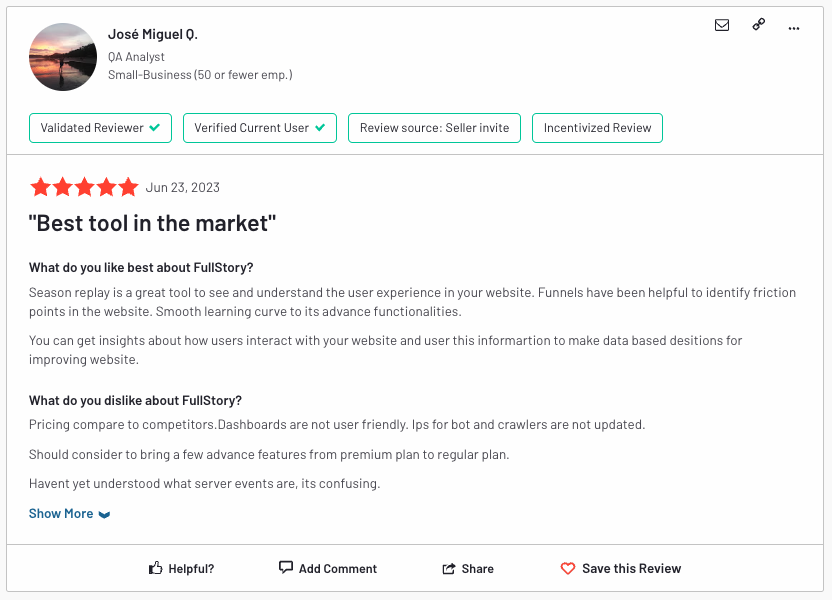Click the Validated Reviewer badge
This screenshot has width=832, height=600.
100,128
